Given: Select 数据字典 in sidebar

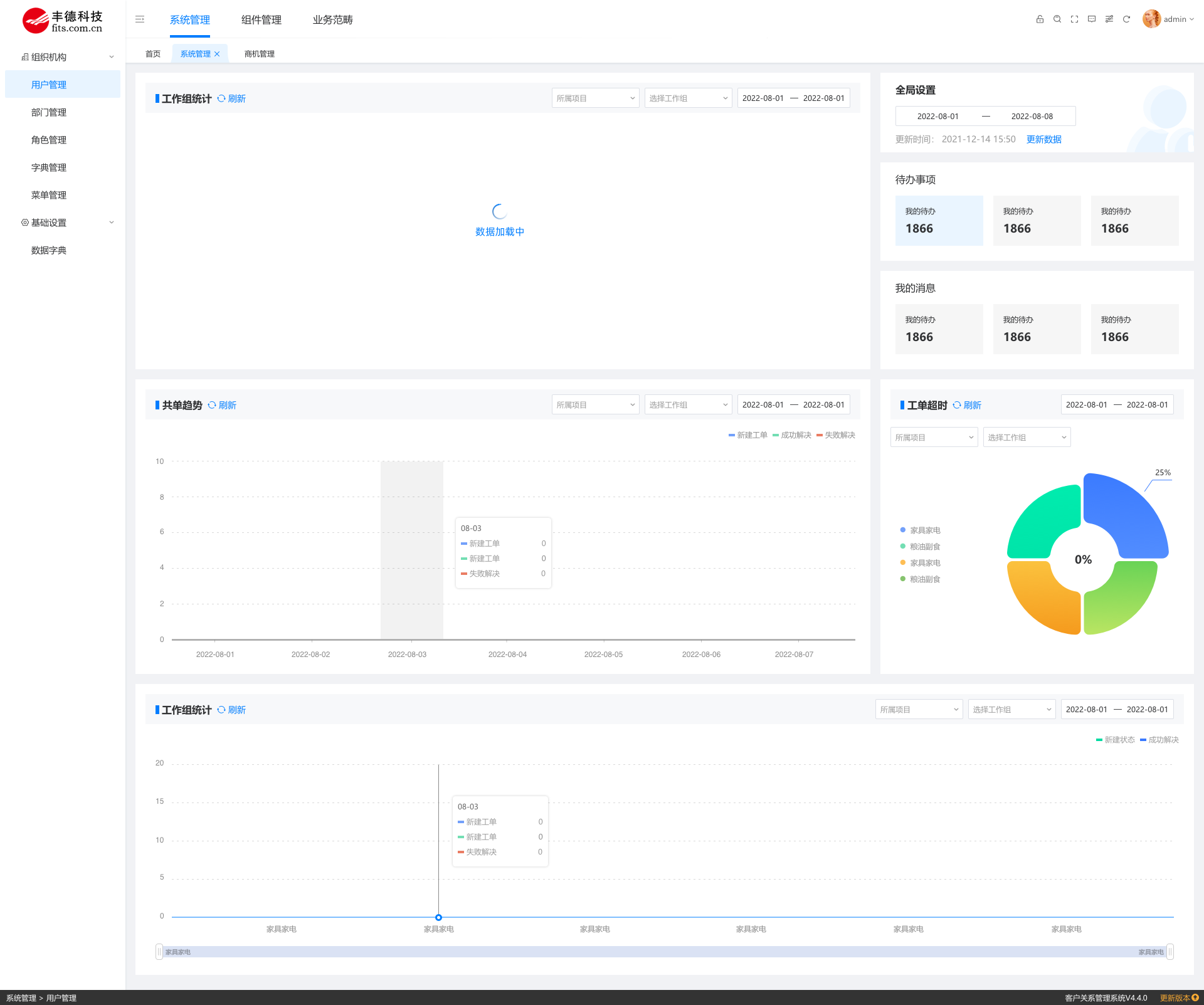Looking at the screenshot, I should (63, 250).
